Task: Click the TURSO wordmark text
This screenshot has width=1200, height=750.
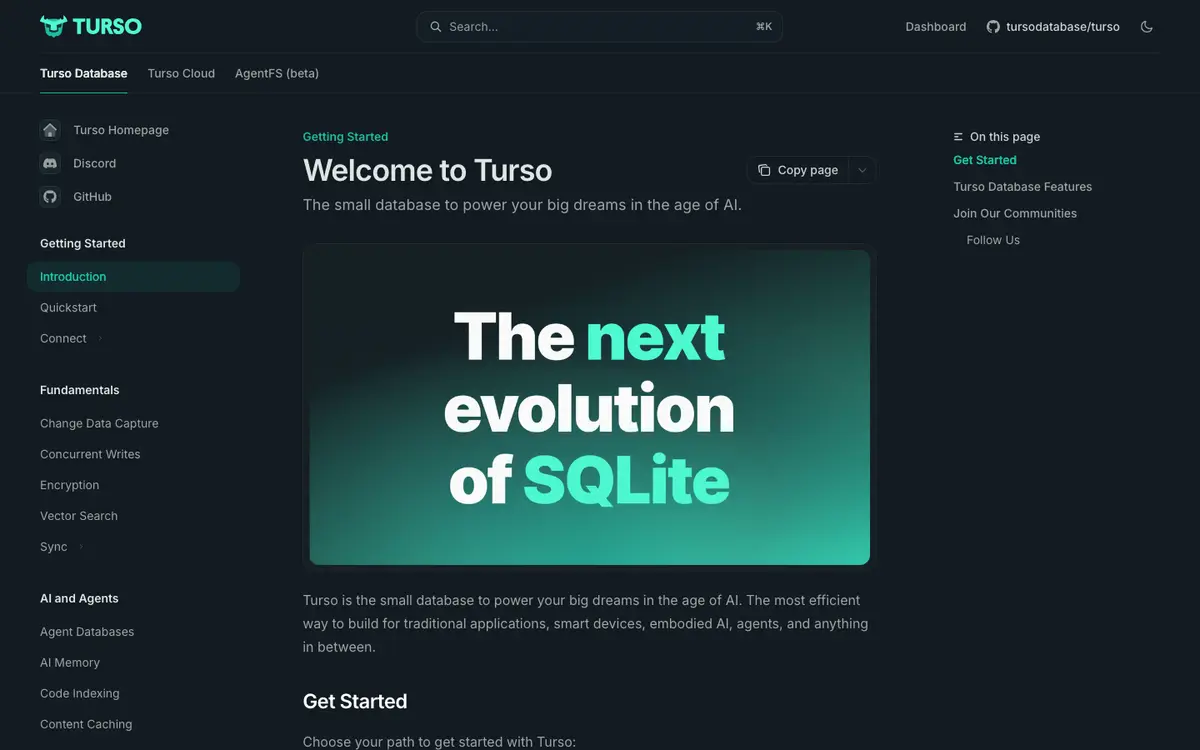Action: [x=107, y=27]
